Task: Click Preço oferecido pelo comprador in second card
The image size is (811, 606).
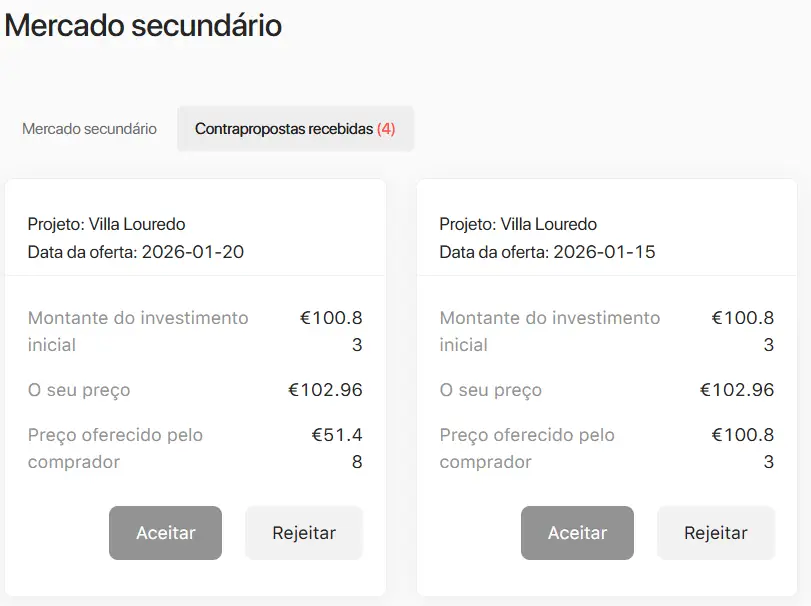Action: coord(527,448)
